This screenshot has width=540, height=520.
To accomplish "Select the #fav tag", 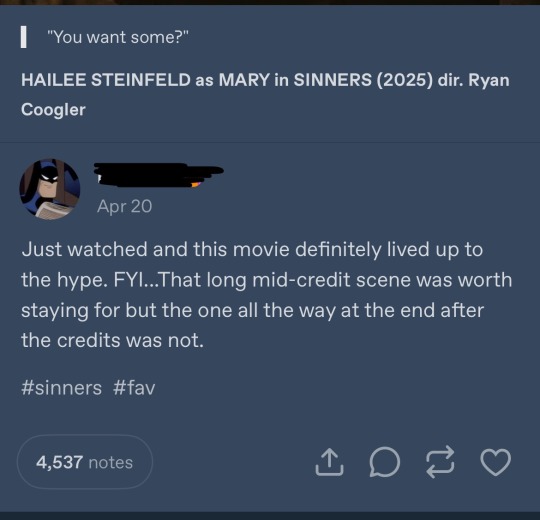I will [134, 388].
